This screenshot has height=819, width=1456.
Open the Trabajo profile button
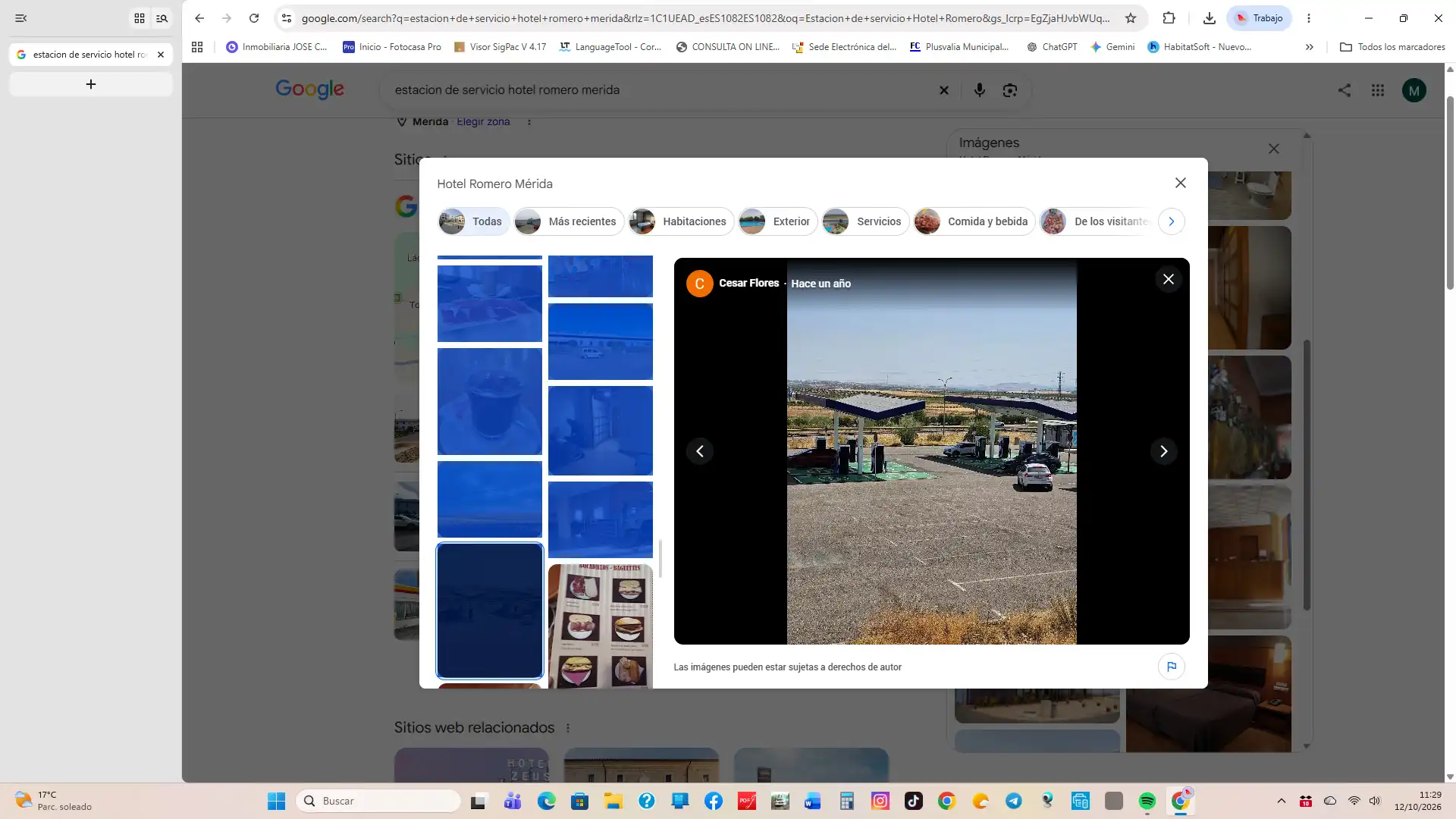tap(1259, 18)
